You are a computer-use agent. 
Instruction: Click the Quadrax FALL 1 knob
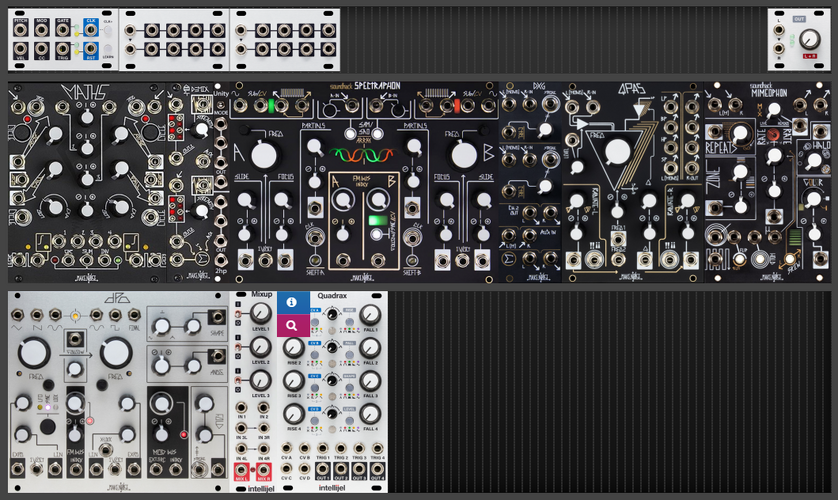[x=370, y=315]
